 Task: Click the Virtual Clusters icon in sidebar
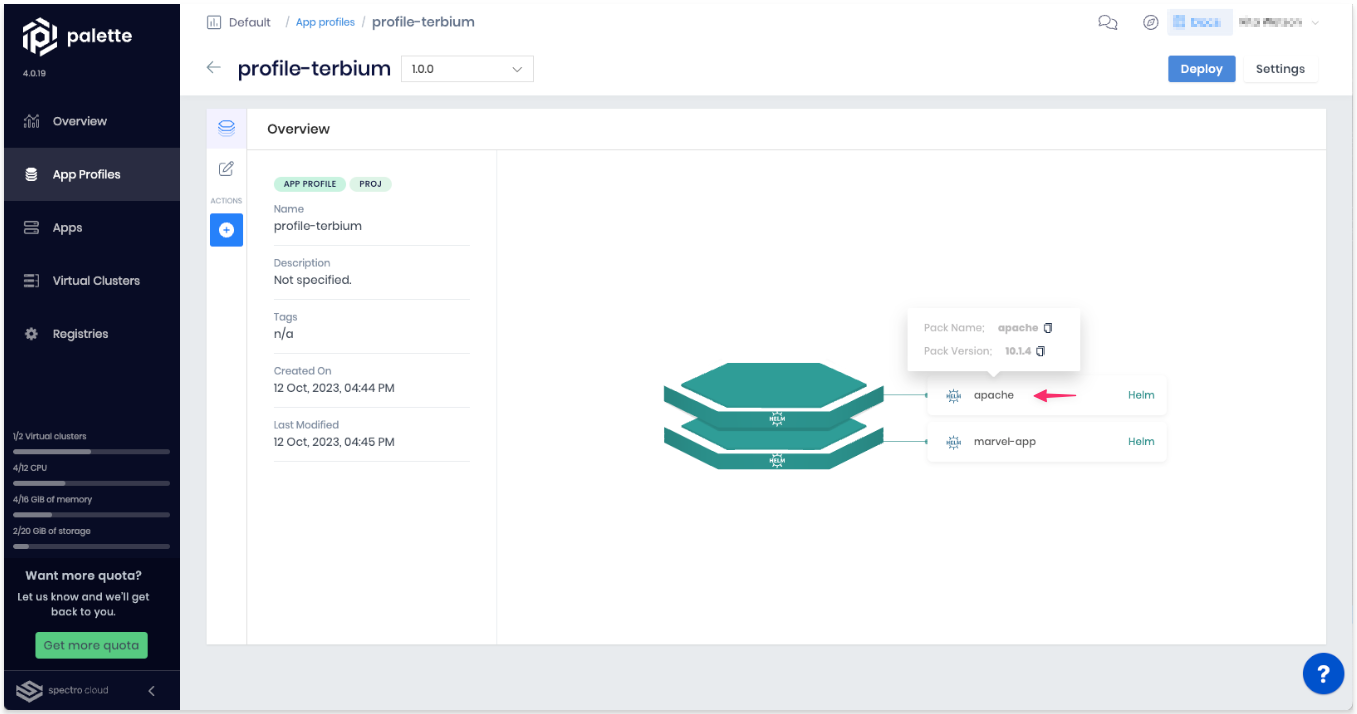pyautogui.click(x=31, y=281)
